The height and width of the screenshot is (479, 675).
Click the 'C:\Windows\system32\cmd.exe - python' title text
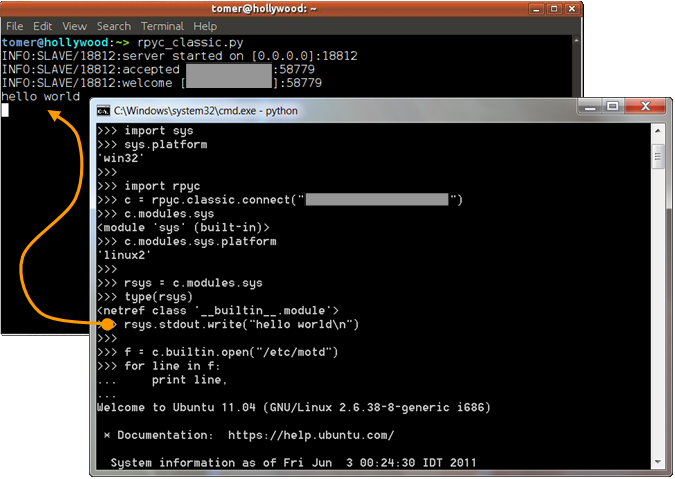pyautogui.click(x=205, y=111)
